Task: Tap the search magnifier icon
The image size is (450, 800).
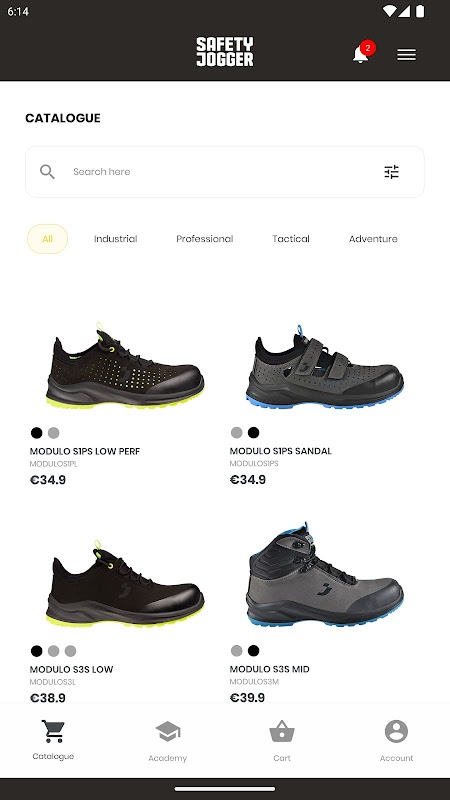Action: click(47, 171)
